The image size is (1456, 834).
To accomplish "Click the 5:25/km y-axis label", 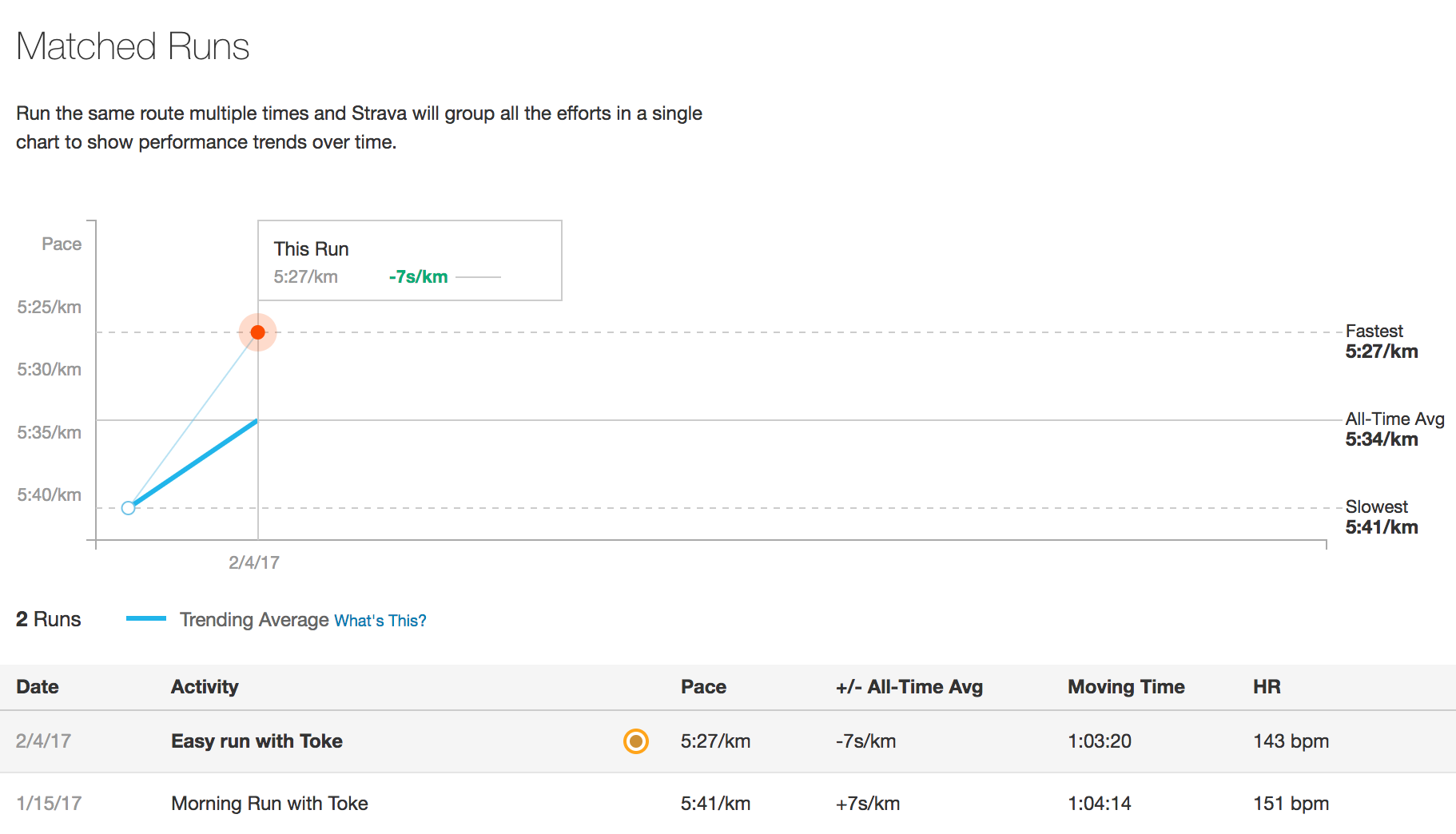I will (50, 308).
